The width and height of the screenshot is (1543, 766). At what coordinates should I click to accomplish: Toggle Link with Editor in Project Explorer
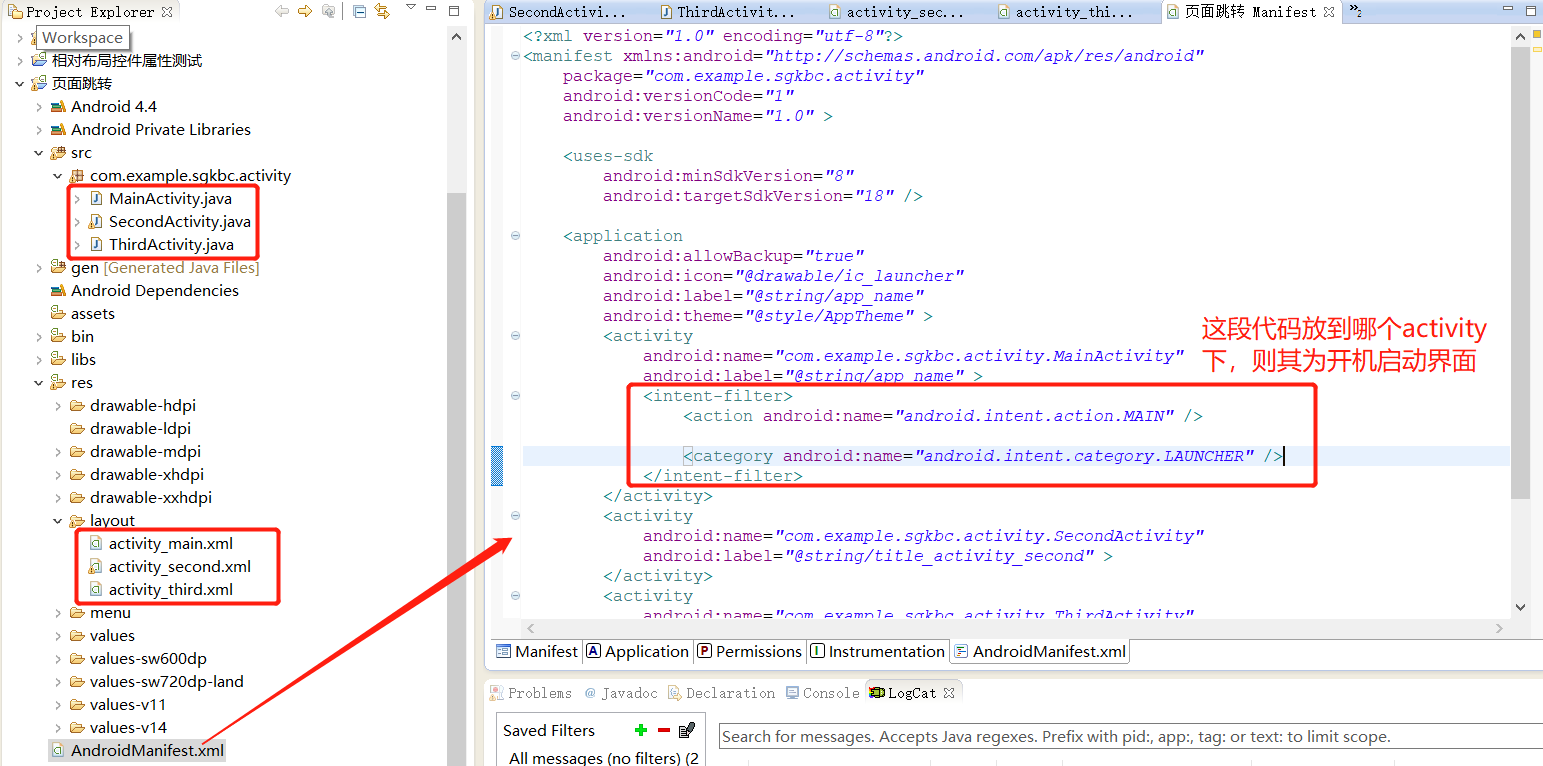click(x=382, y=11)
